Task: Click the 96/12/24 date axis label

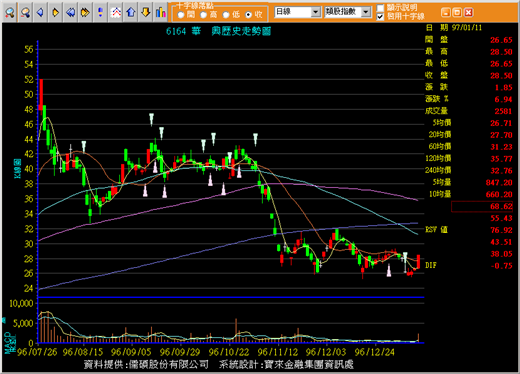Action: click(375, 352)
